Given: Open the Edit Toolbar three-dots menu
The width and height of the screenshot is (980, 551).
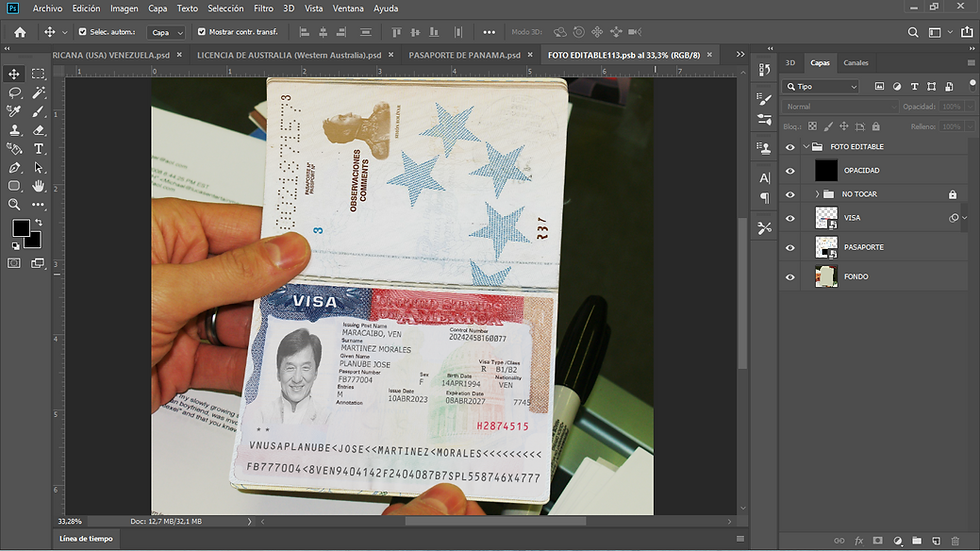Looking at the screenshot, I should click(38, 204).
